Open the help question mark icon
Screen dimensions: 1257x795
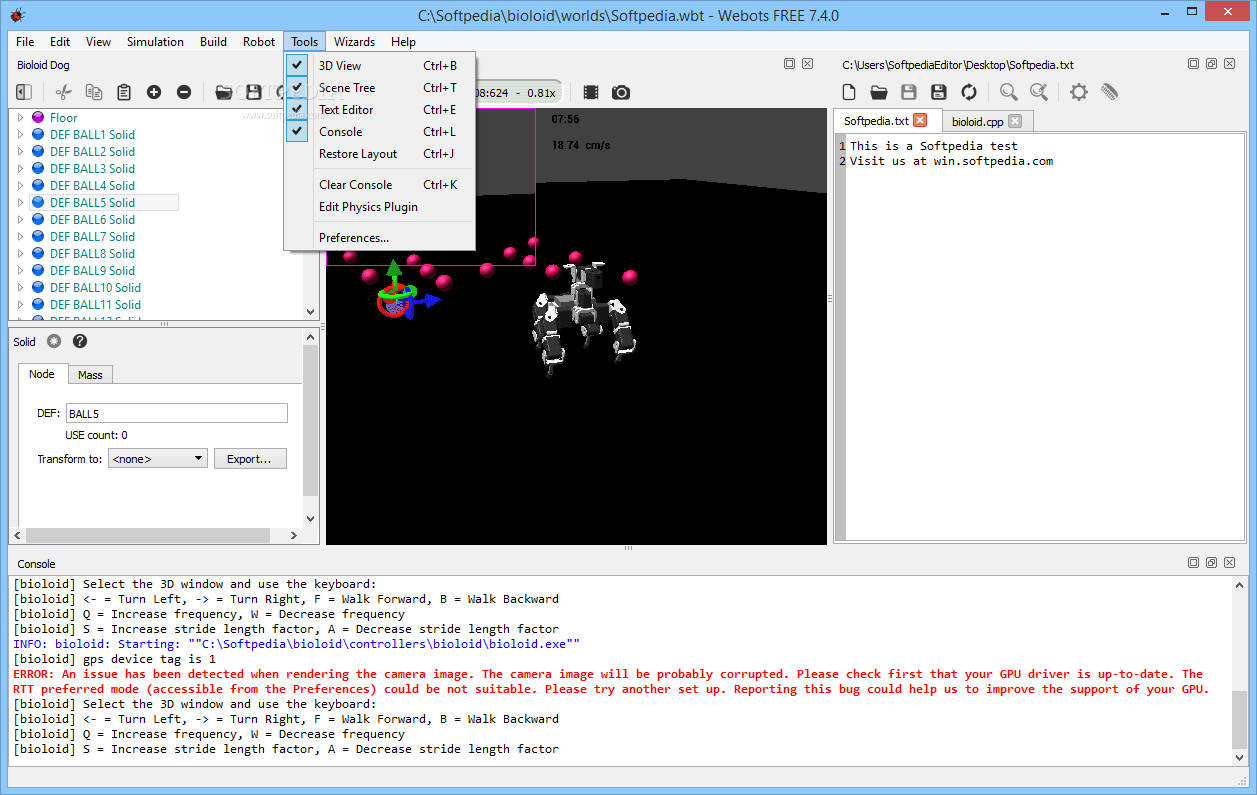tap(80, 341)
